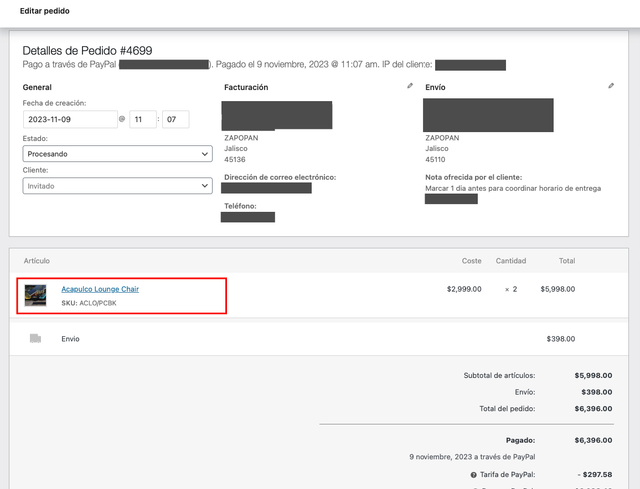This screenshot has width=640, height=489.
Task: Click the Detalles de Pedido #4699 heading
Action: pos(87,51)
